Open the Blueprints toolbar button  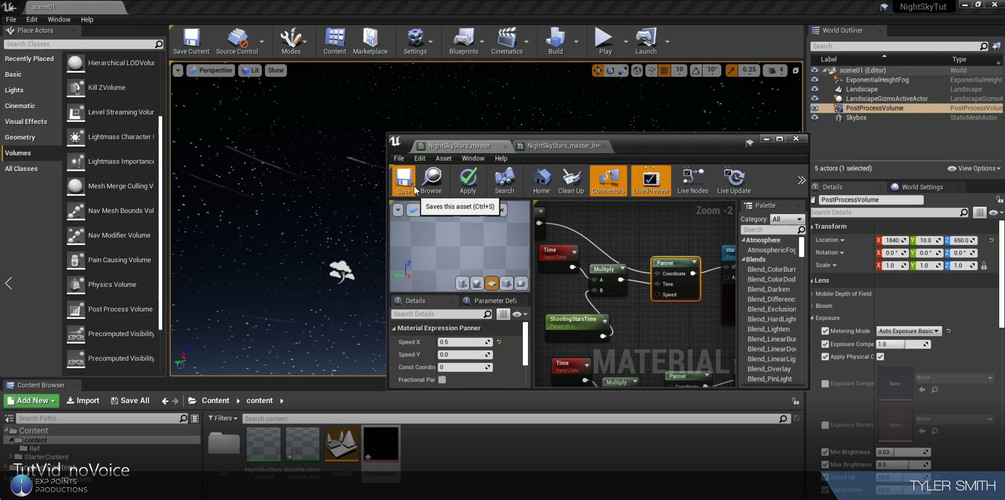tap(463, 42)
